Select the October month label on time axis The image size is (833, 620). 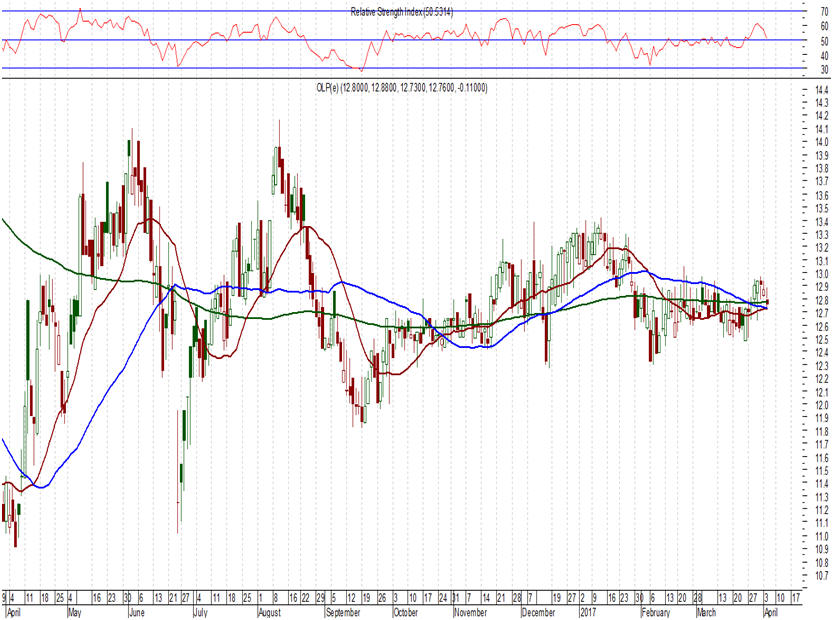point(405,610)
